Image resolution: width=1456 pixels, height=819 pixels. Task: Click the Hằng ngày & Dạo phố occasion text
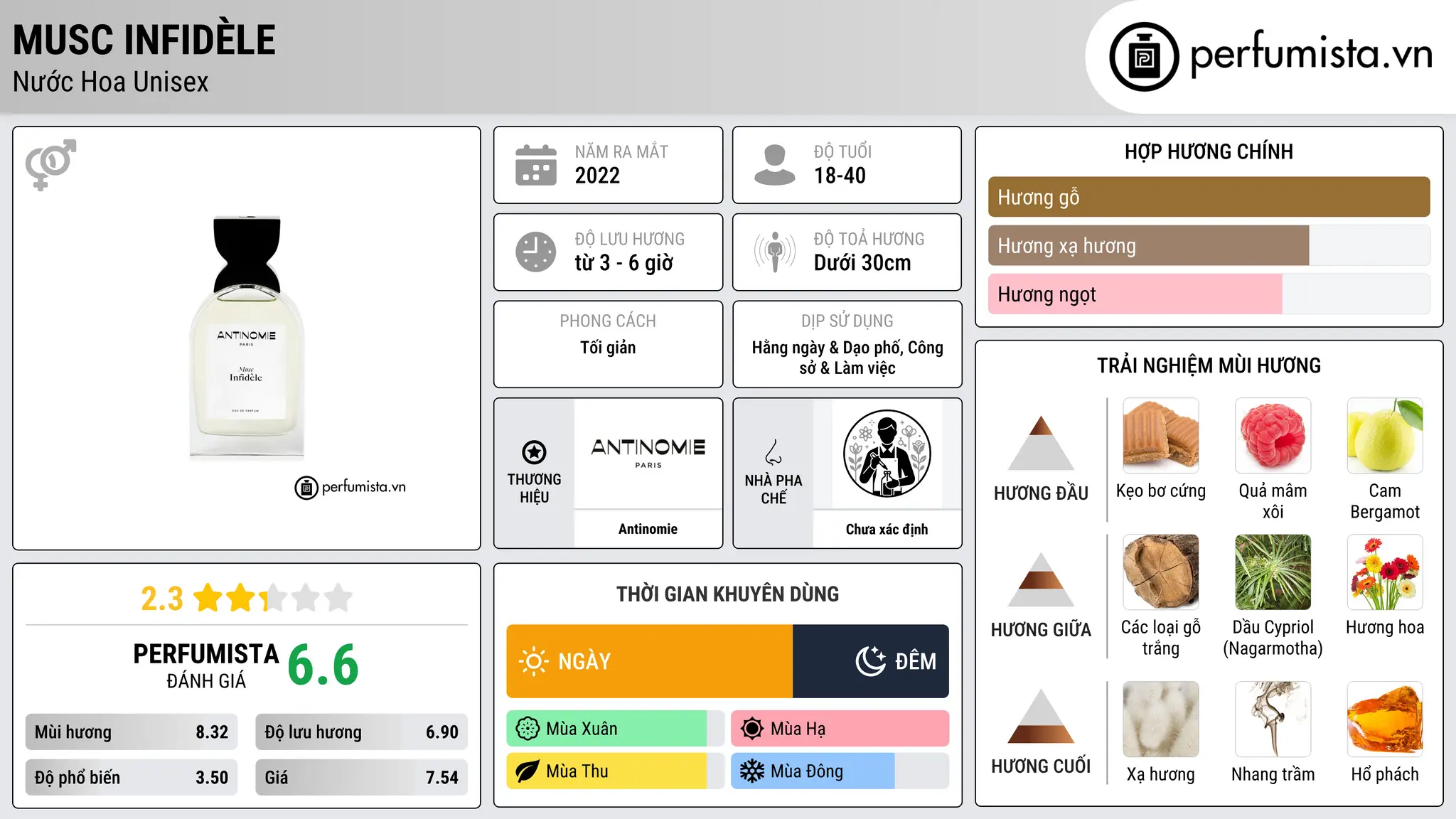(847, 358)
